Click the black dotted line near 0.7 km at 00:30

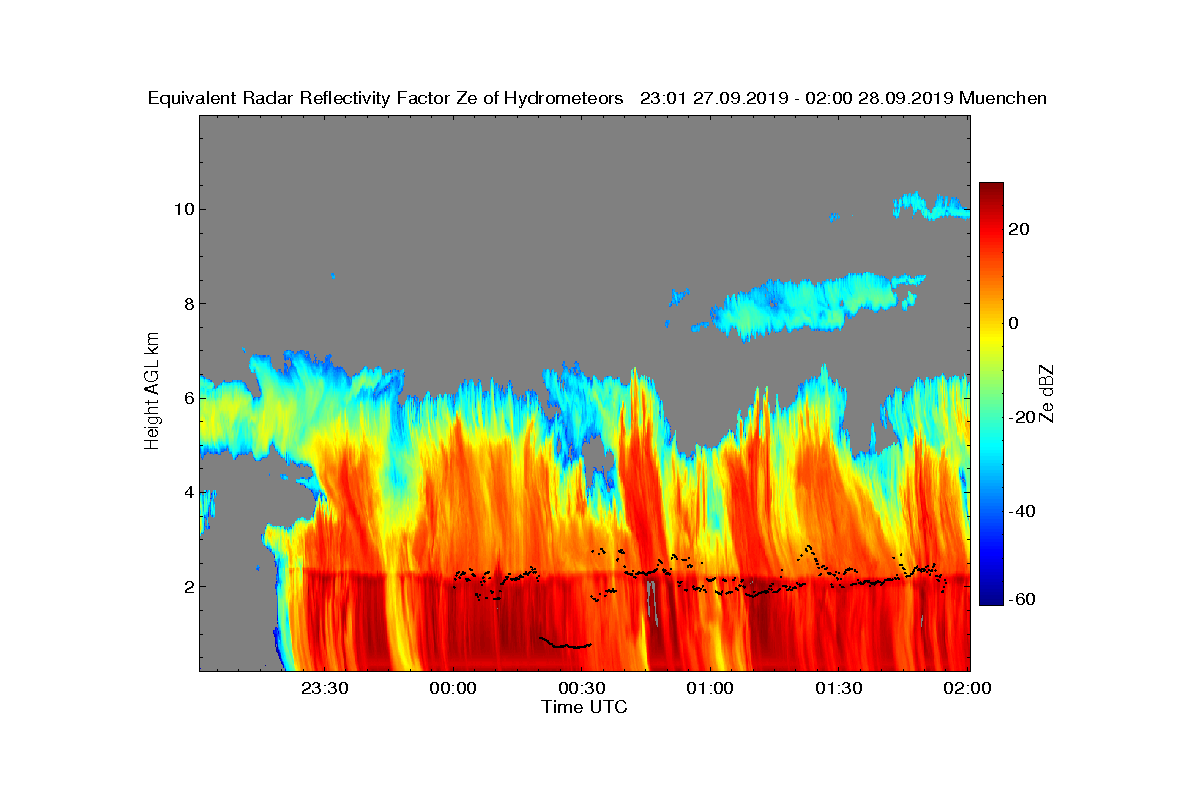click(x=565, y=643)
